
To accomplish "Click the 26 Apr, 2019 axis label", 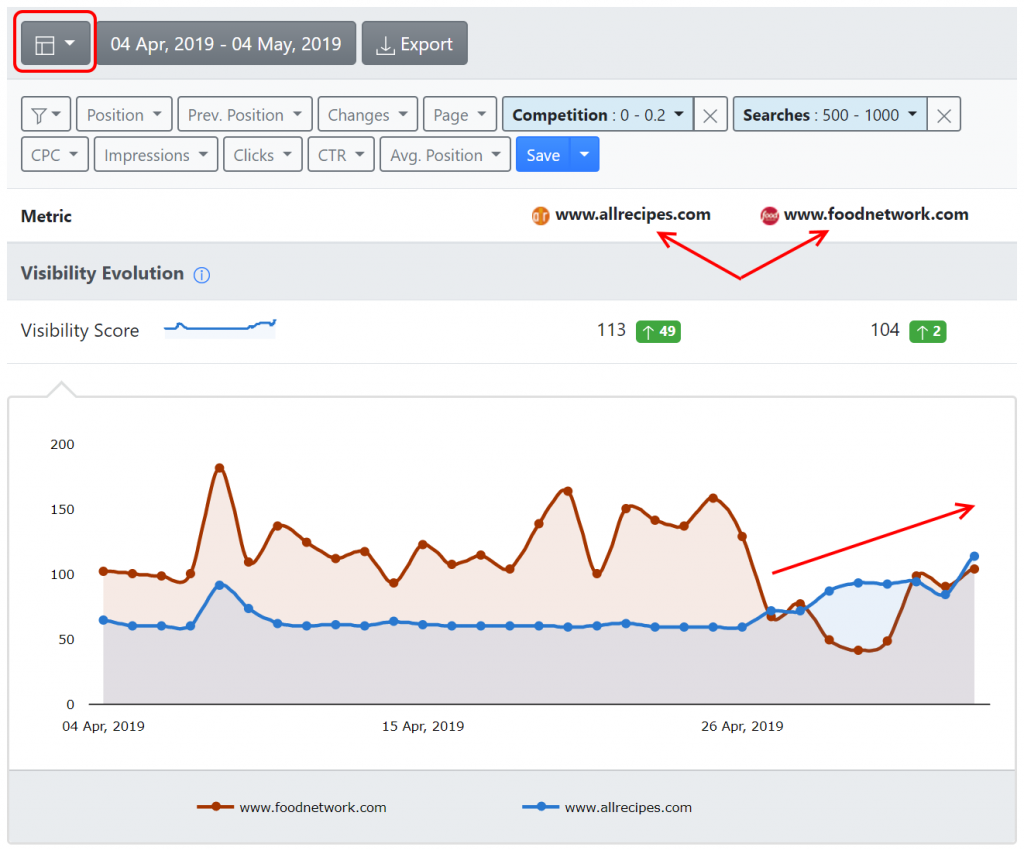I will click(x=742, y=726).
